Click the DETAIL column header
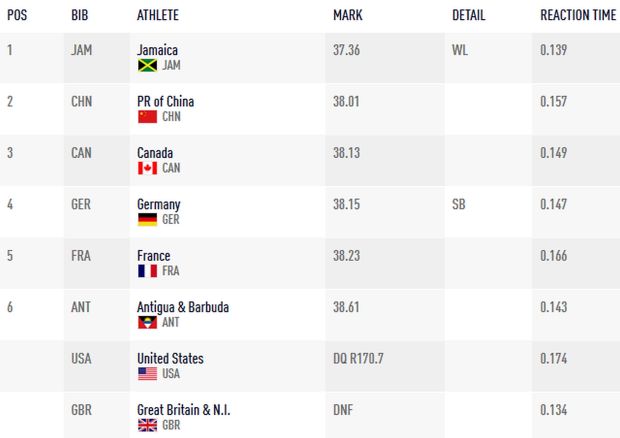 pyautogui.click(x=469, y=15)
